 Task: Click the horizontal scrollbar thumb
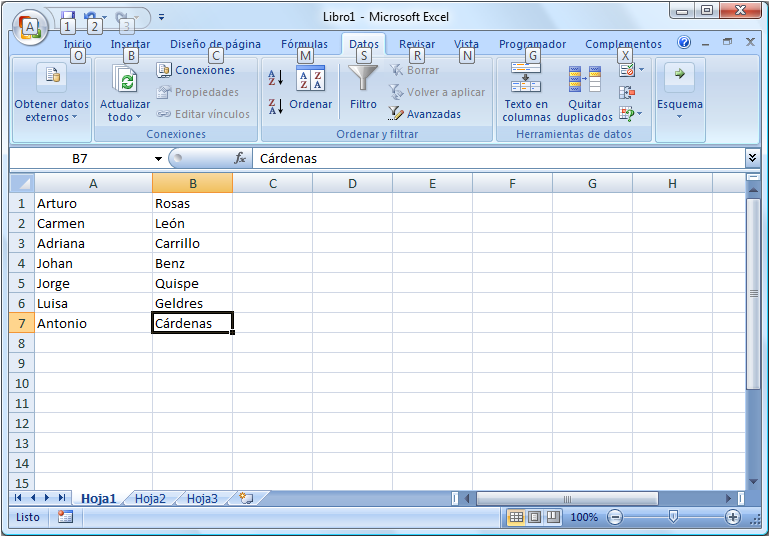567,499
